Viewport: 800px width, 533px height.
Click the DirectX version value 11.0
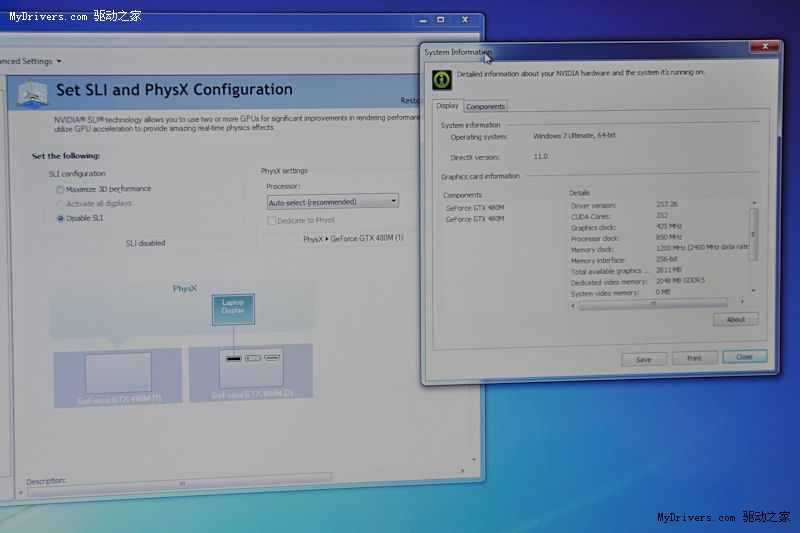pos(541,157)
